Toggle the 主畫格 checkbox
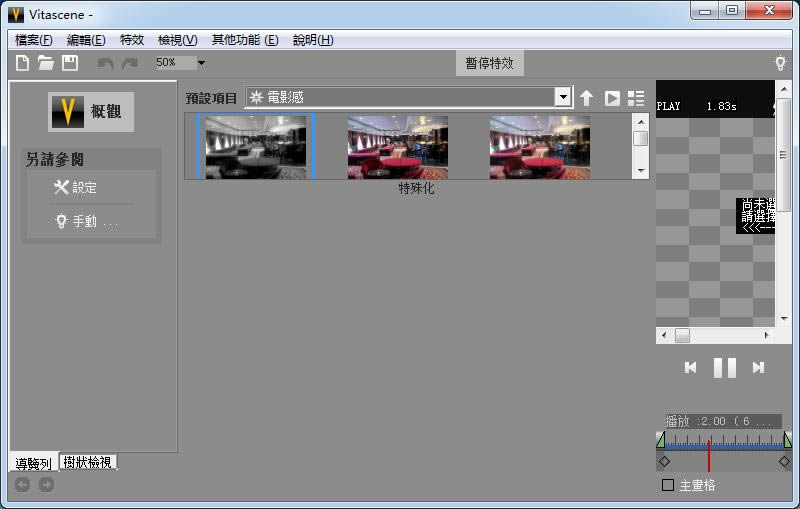The image size is (800, 509). click(x=668, y=485)
